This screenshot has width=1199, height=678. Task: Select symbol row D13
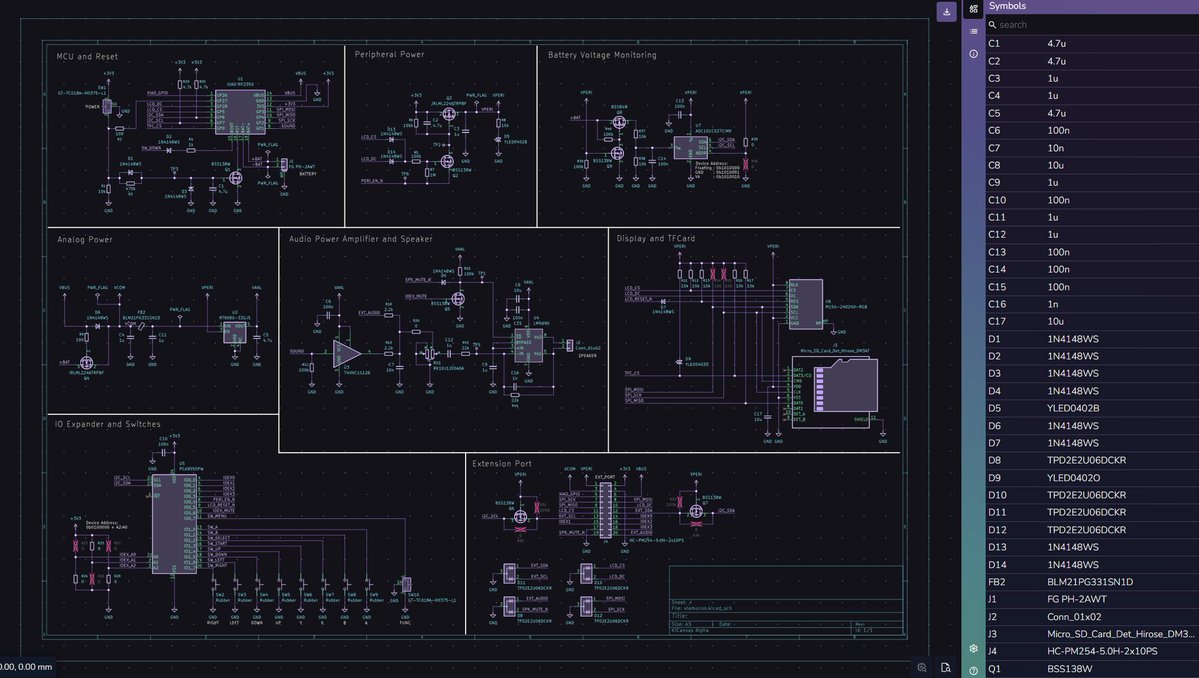[1093, 547]
